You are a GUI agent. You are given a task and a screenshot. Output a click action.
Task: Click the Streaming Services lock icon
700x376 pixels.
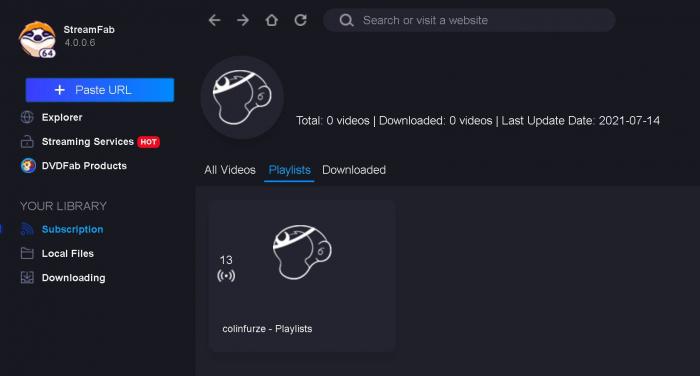pos(27,142)
